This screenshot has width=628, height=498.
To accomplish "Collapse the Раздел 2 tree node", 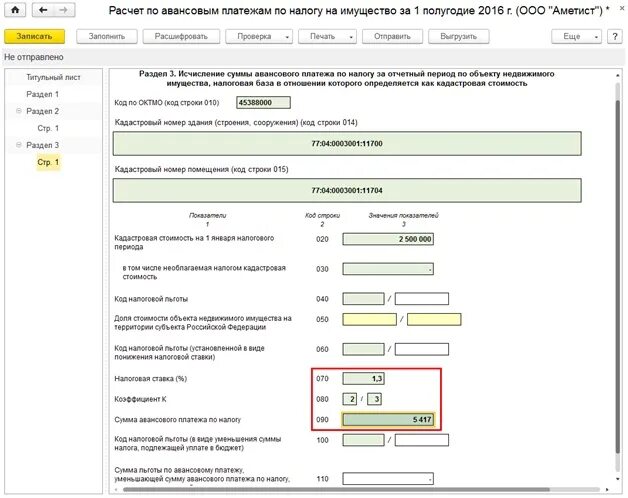I will click(x=18, y=111).
